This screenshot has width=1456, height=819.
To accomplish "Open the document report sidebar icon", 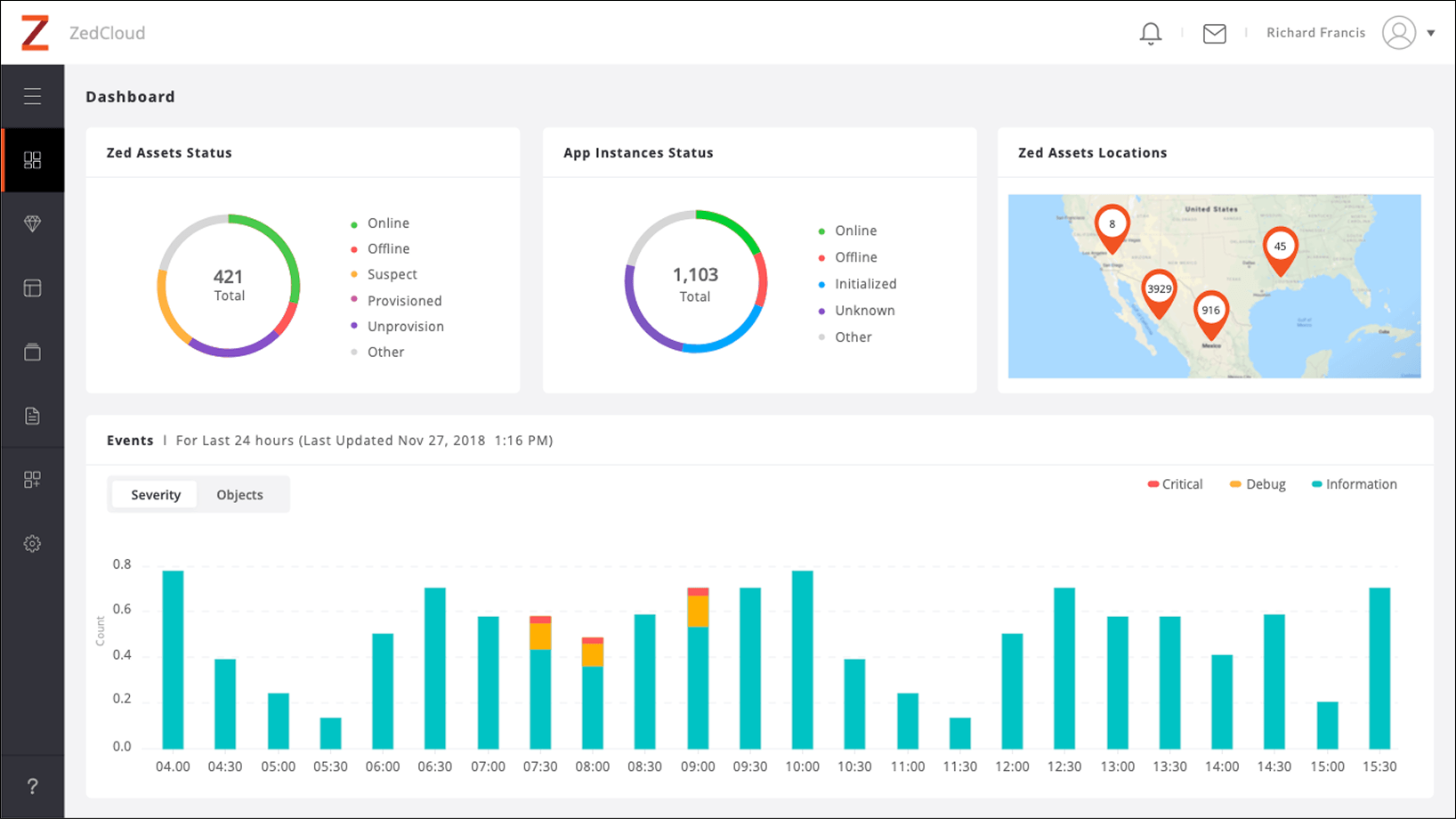I will tap(32, 416).
